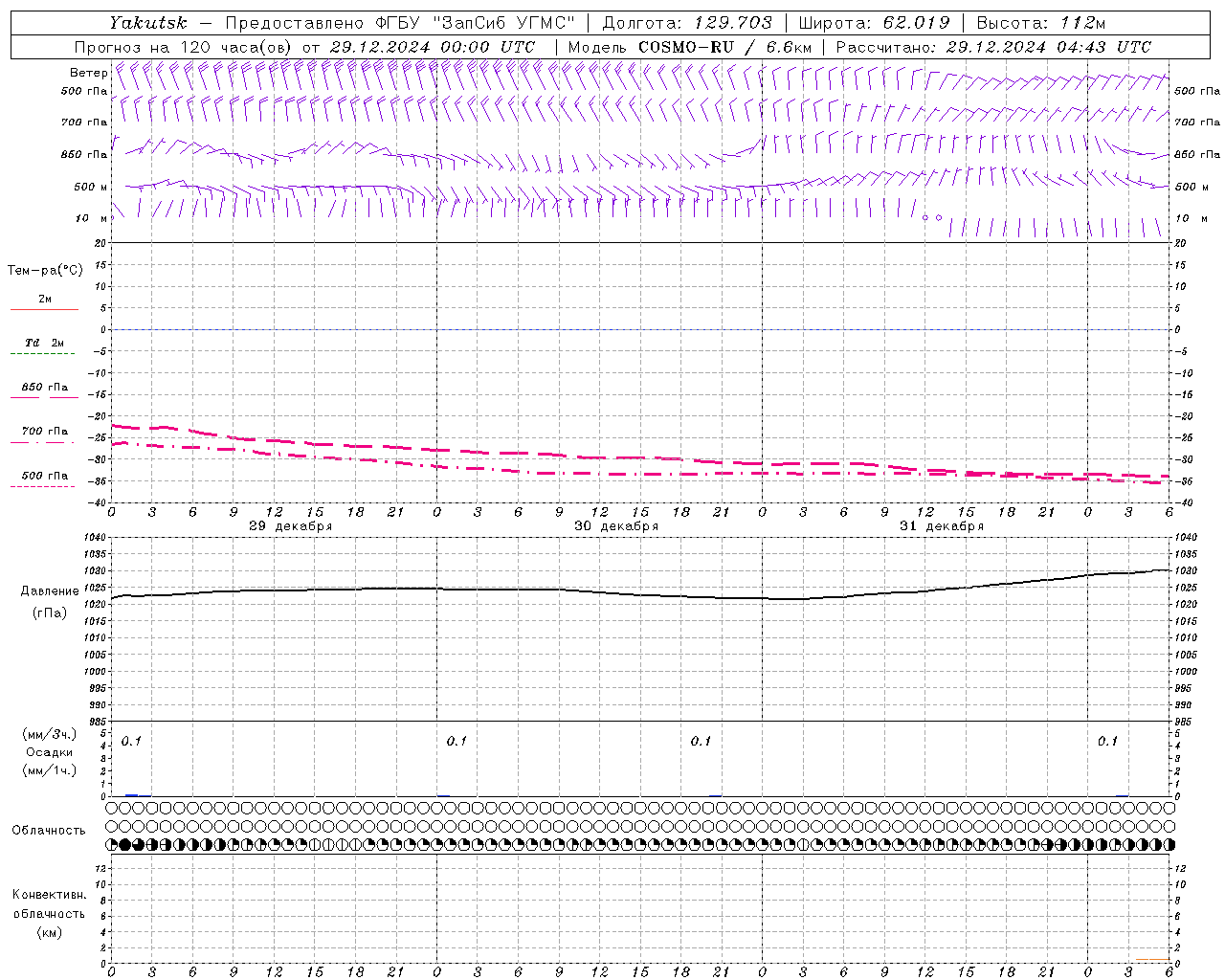Click the Широта: 62.019 header field
1225x980 pixels.
coord(873,23)
